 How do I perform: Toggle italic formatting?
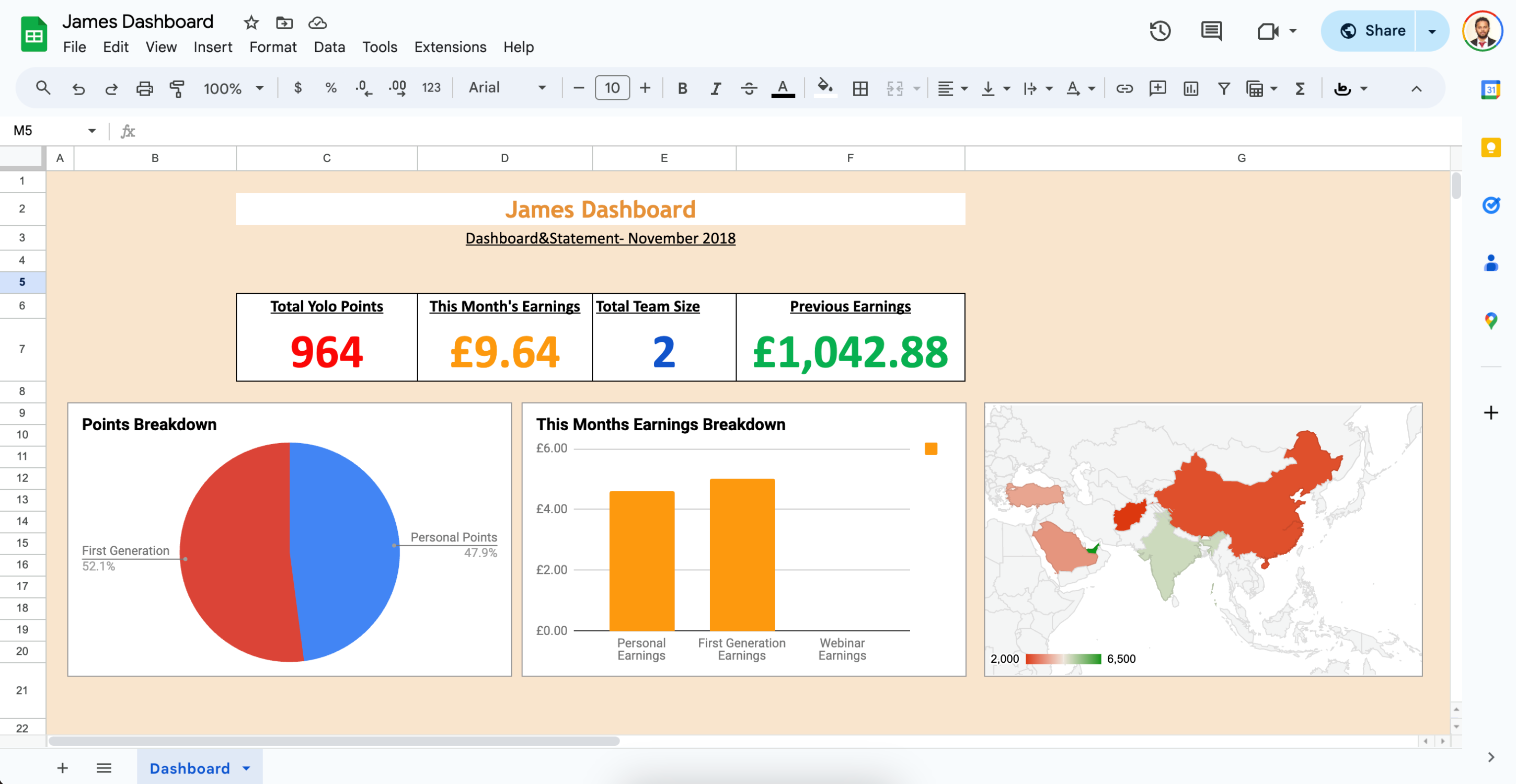point(715,88)
